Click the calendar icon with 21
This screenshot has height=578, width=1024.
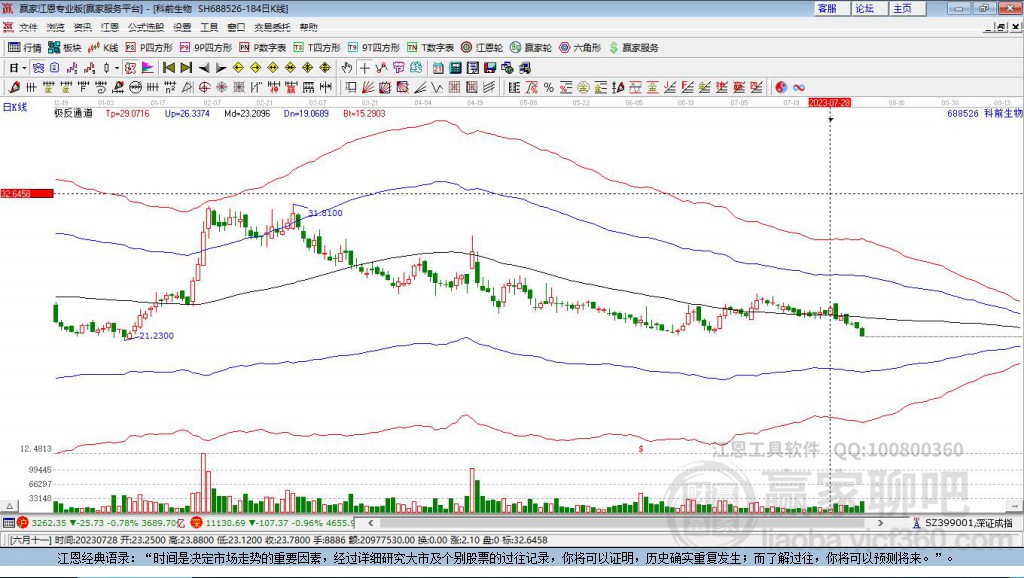coord(438,68)
